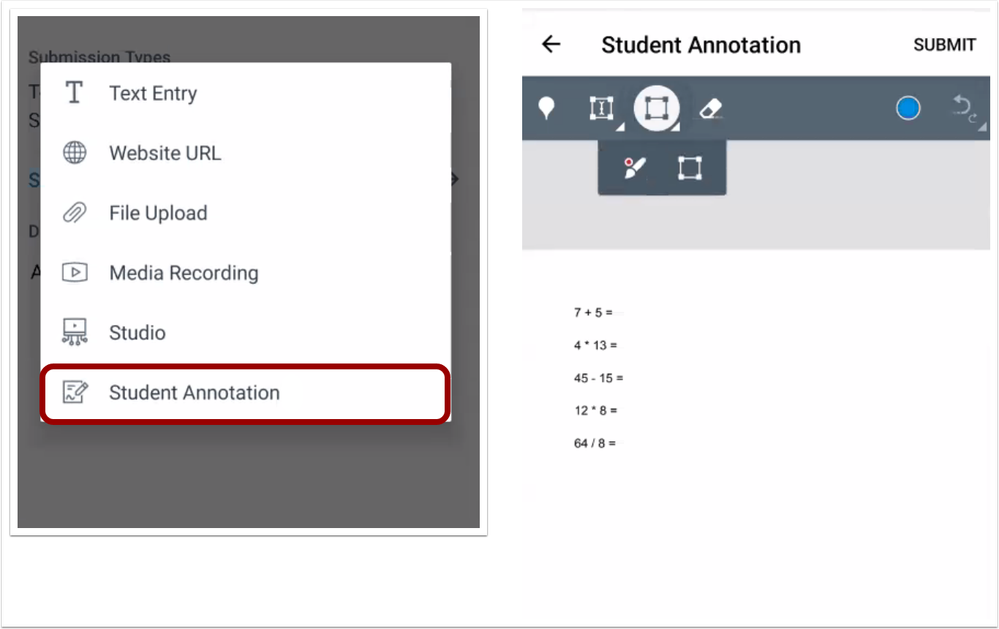Click the '7 + 5 =' problem
This screenshot has width=999, height=629.
(x=593, y=312)
